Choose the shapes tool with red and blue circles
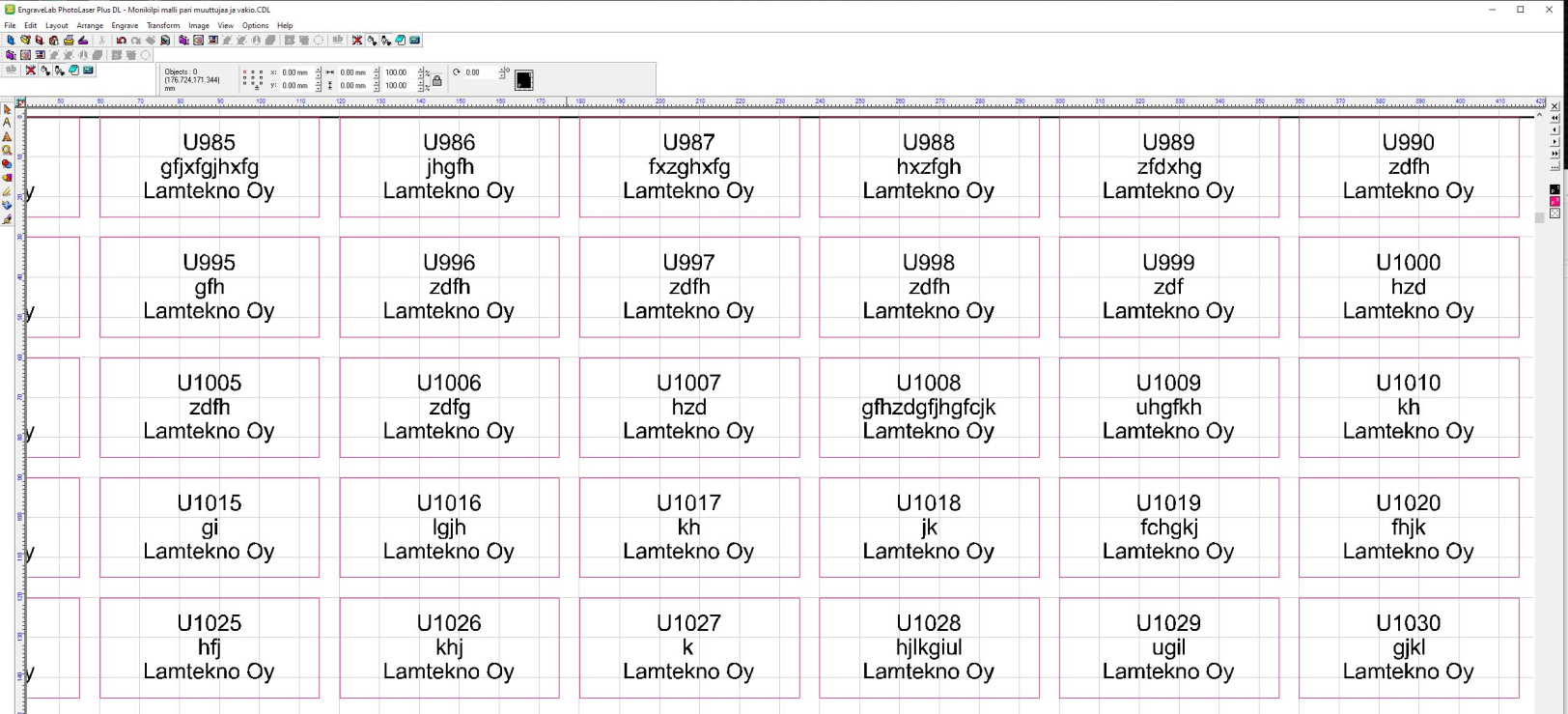Image resolution: width=1568 pixels, height=714 pixels. pyautogui.click(x=8, y=164)
